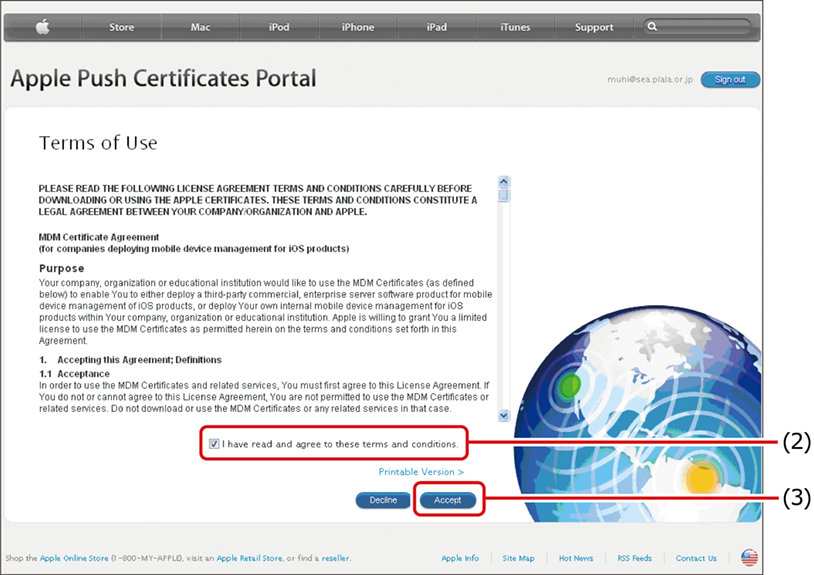Go to the iPhone section
The image size is (814, 575).
tap(358, 27)
